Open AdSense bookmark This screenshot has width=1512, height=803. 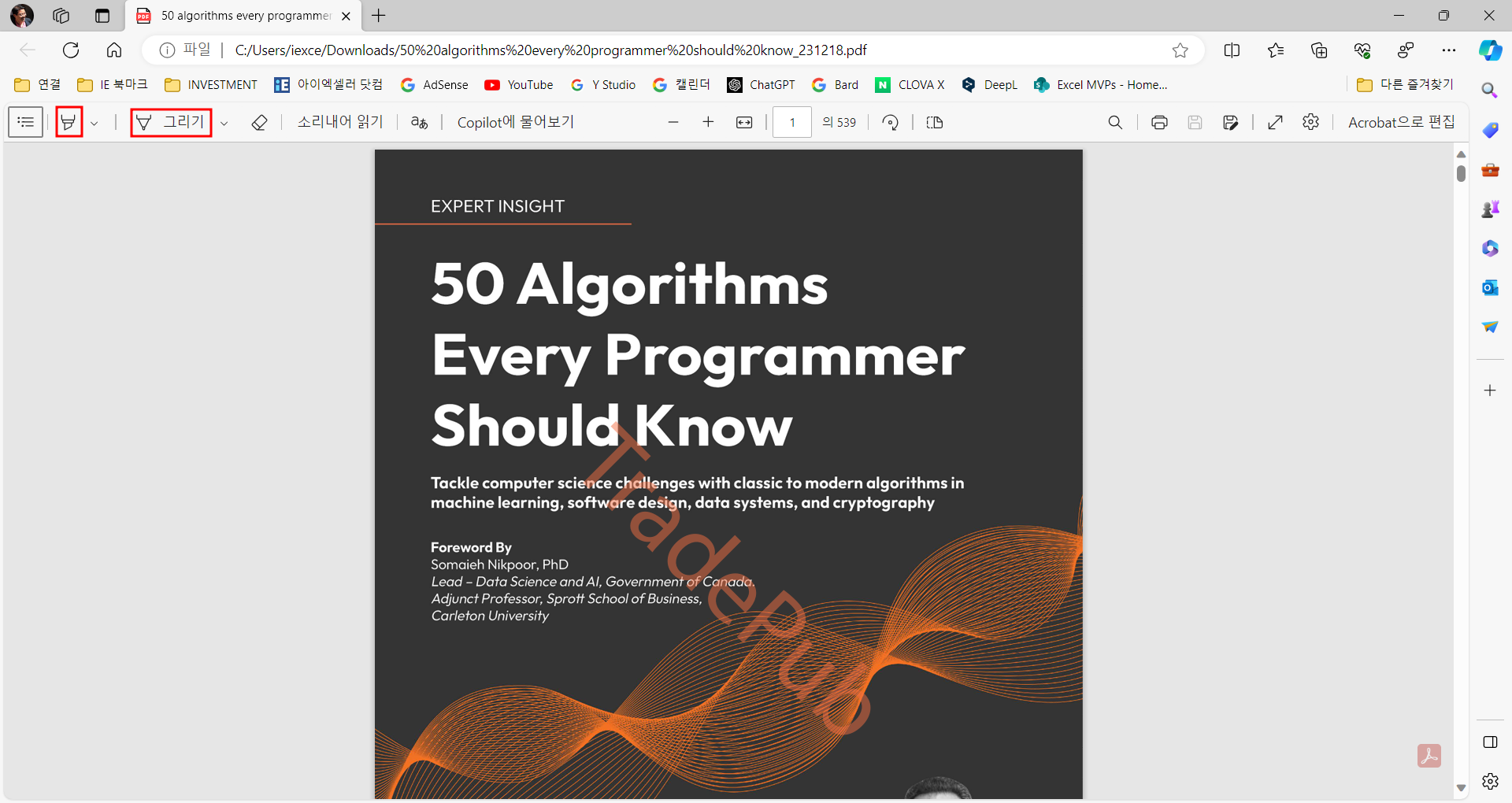pos(434,85)
